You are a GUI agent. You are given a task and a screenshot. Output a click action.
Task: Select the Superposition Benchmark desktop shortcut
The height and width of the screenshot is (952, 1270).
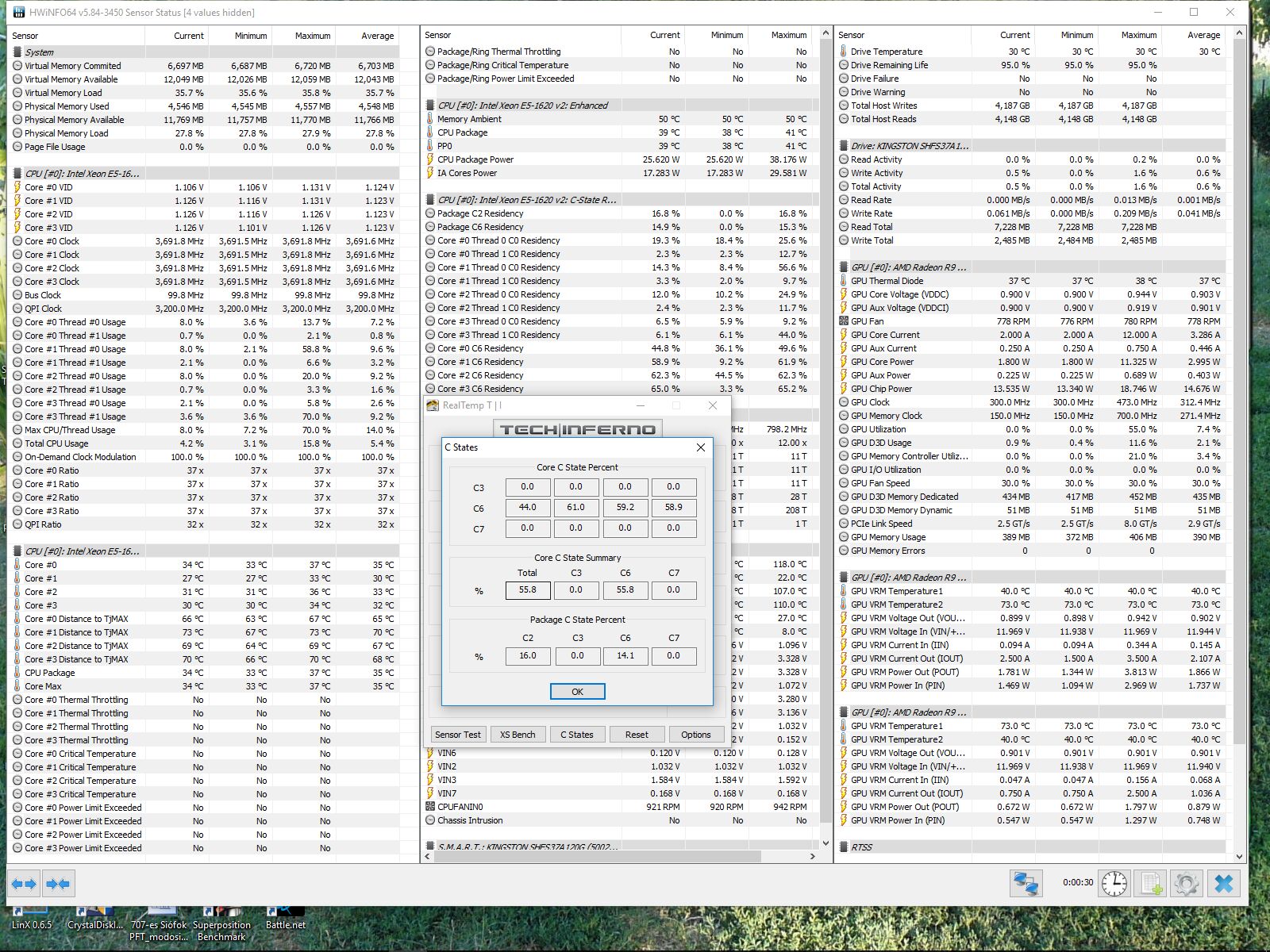[221, 925]
